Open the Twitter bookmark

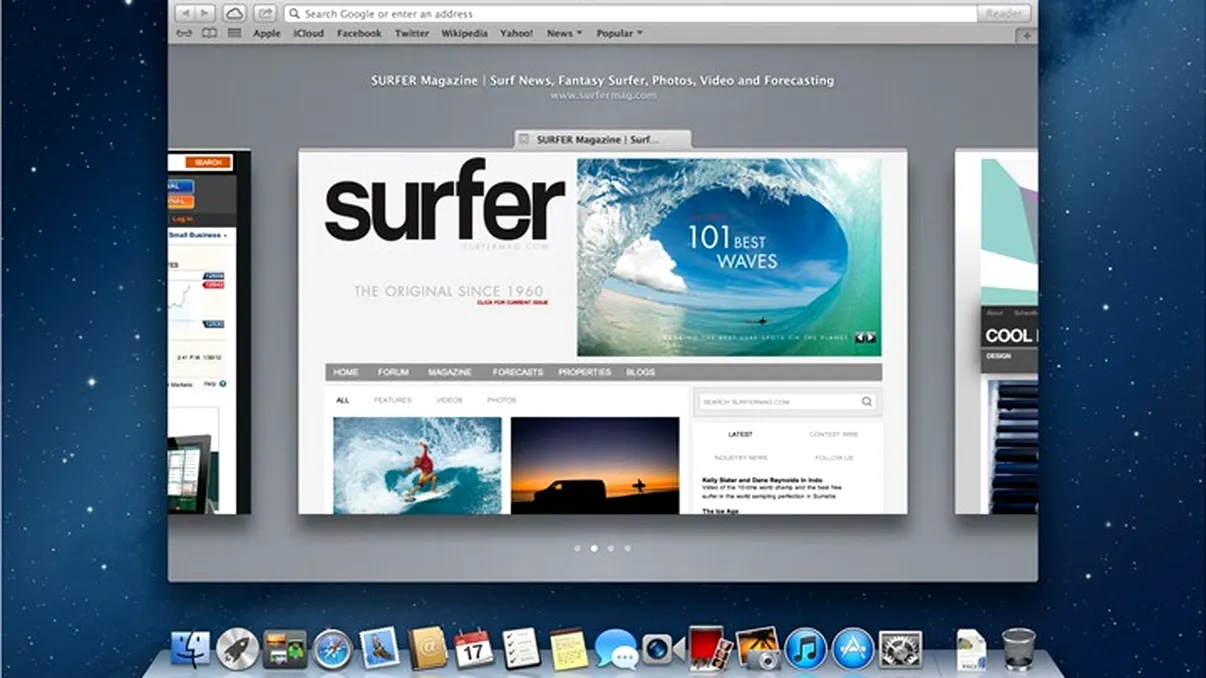coord(412,33)
